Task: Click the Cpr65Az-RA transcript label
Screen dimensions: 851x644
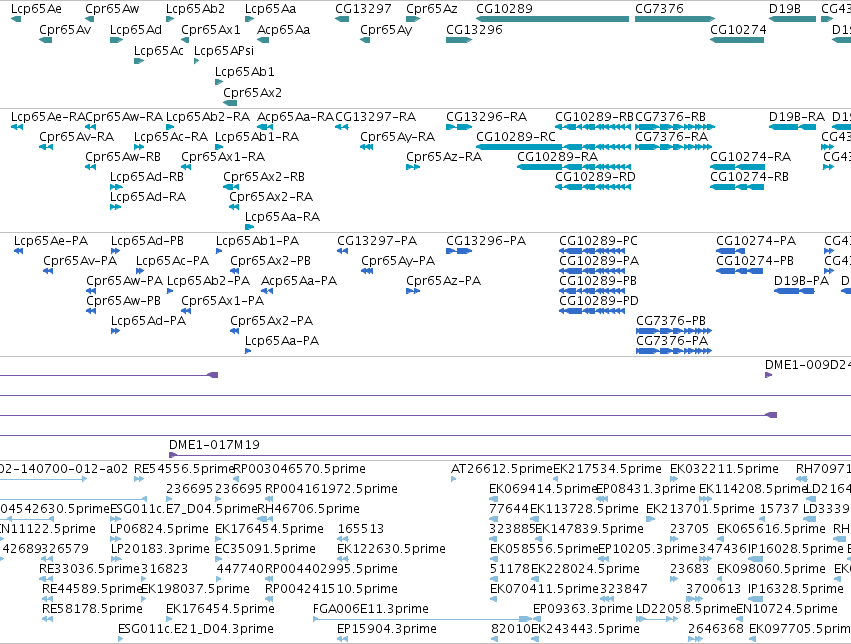Action: (443, 157)
